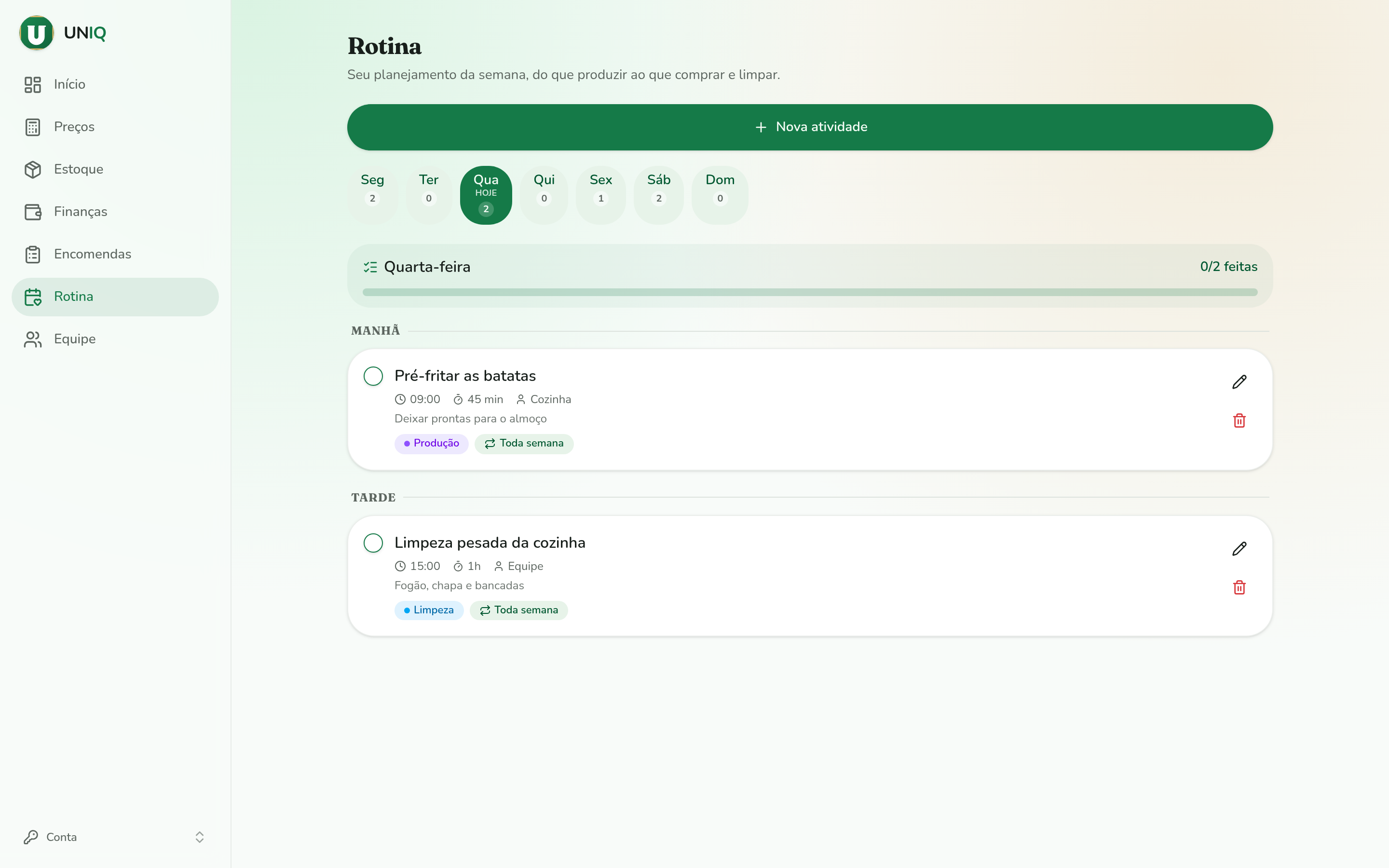Image resolution: width=1389 pixels, height=868 pixels.
Task: Edit Limpeza pesada da cozinha pencil icon
Action: 1239,549
